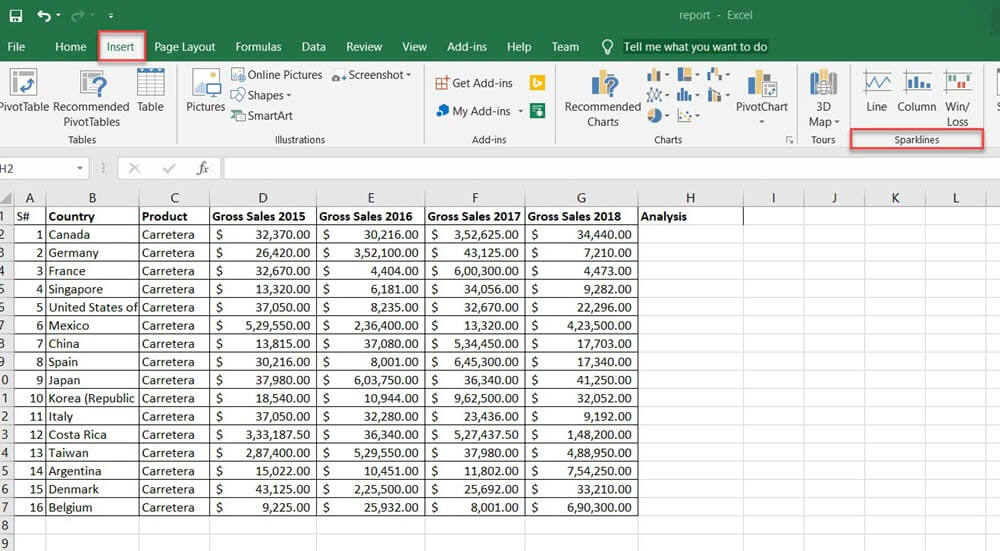
Task: Click the Insert Function fx button
Action: point(202,168)
